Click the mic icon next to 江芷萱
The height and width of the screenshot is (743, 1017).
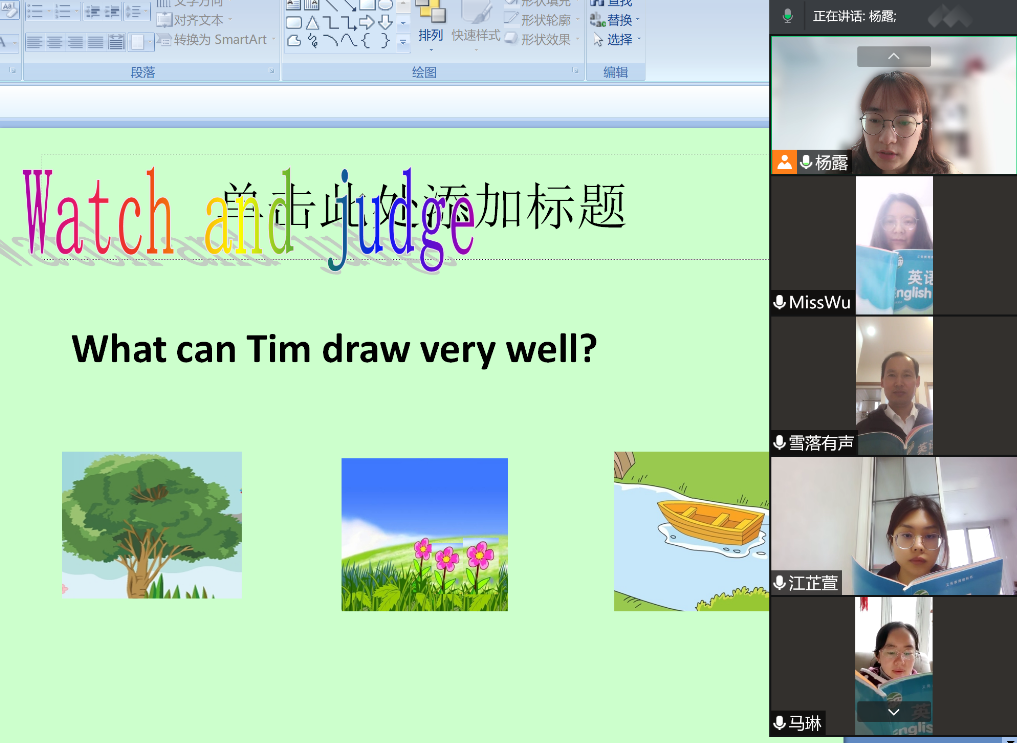pyautogui.click(x=780, y=583)
